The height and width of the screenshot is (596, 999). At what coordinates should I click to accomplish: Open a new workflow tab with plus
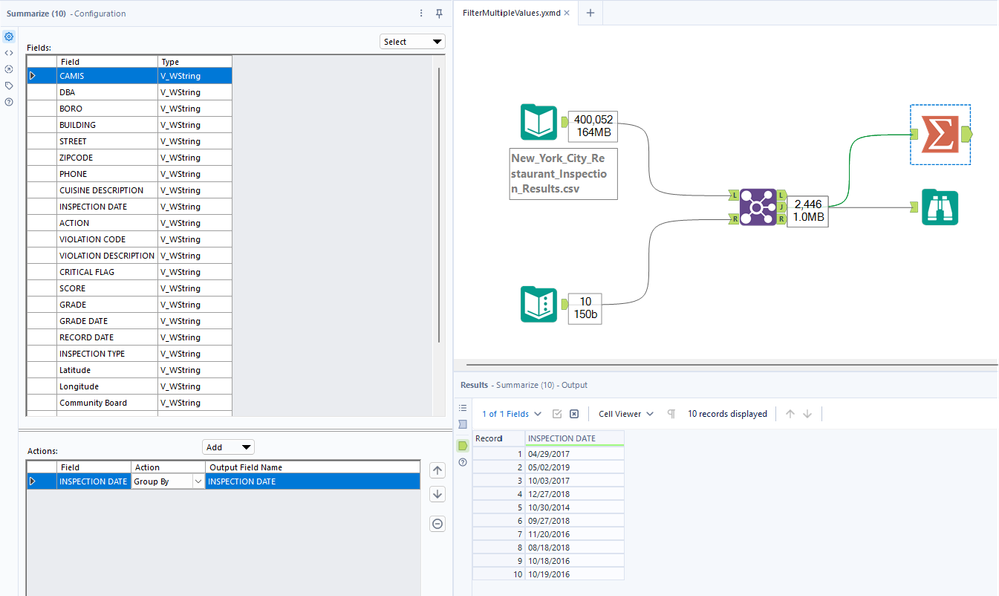pyautogui.click(x=590, y=13)
